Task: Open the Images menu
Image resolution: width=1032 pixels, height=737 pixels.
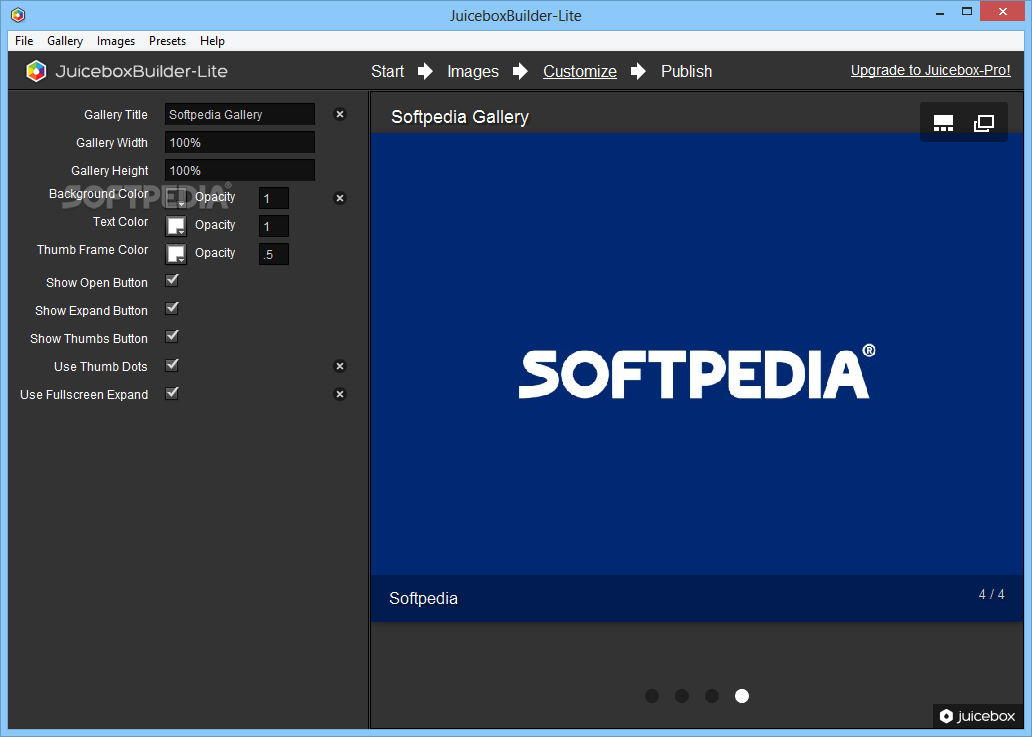Action: (x=116, y=41)
